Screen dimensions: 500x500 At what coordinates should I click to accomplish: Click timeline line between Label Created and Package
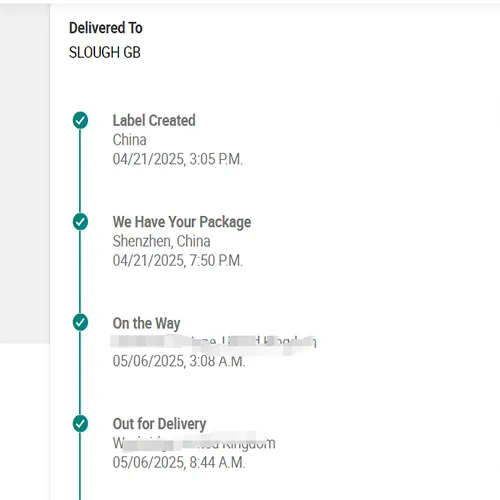[x=80, y=171]
